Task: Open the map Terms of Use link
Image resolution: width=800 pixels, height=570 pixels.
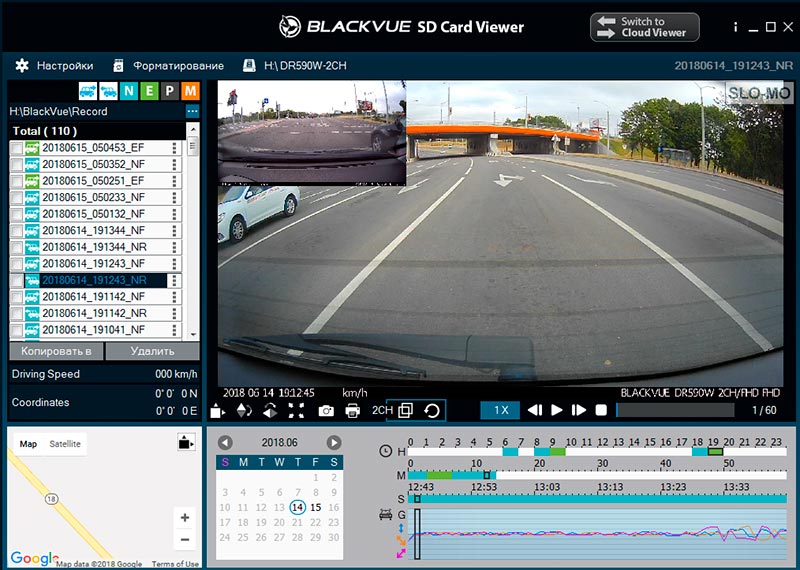Action: pyautogui.click(x=175, y=564)
